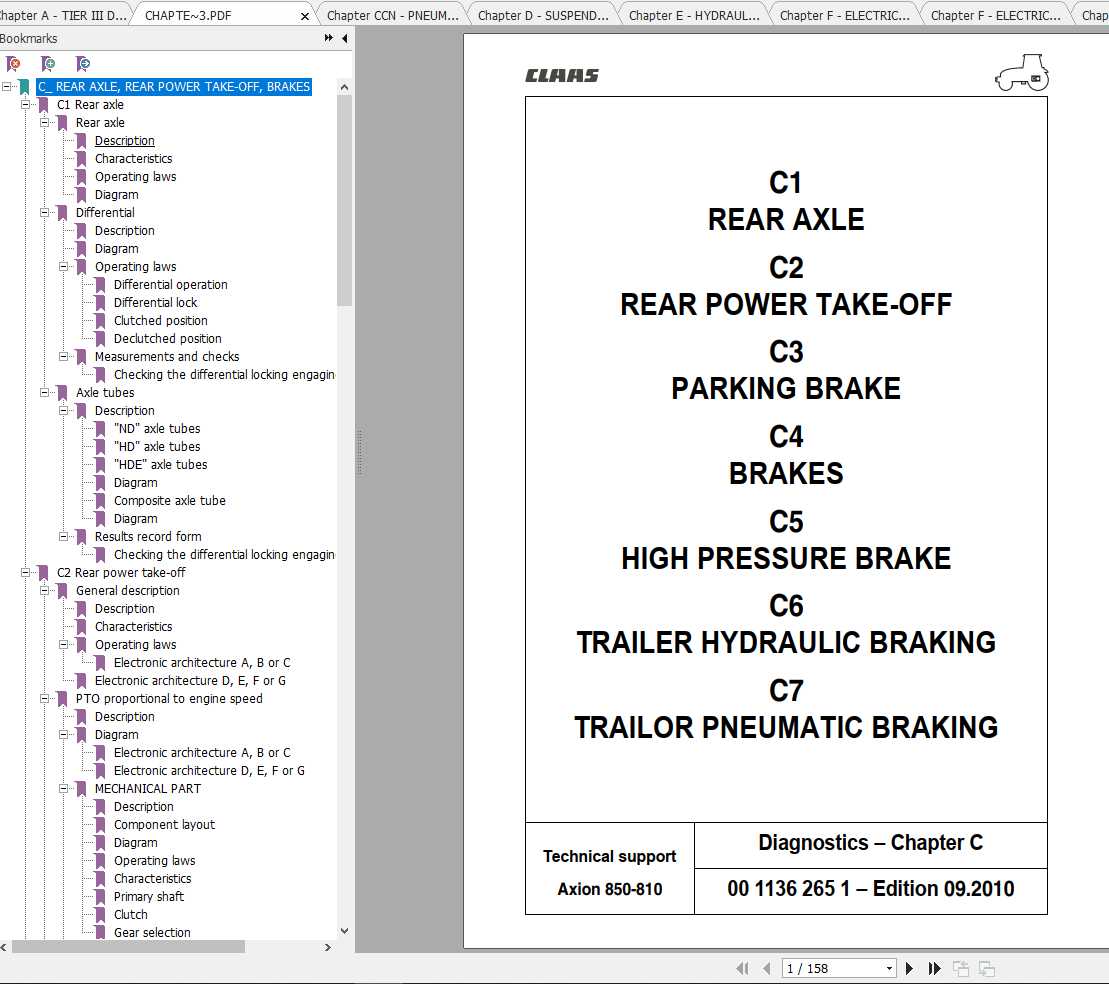Select the Differential lock bookmark
This screenshot has width=1109, height=984.
pyautogui.click(x=155, y=303)
